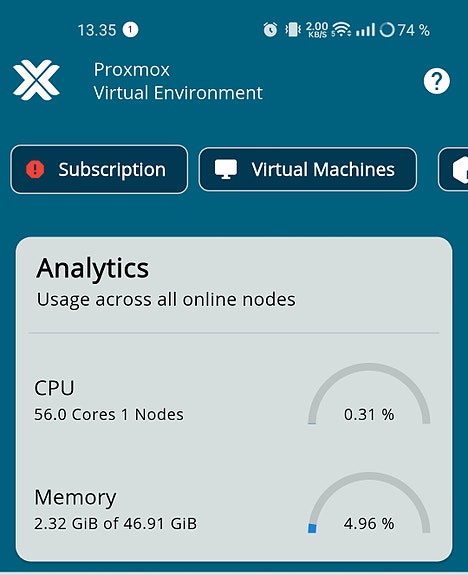The image size is (468, 575).
Task: Tap the Wi-Fi signal status icon
Action: point(341,30)
